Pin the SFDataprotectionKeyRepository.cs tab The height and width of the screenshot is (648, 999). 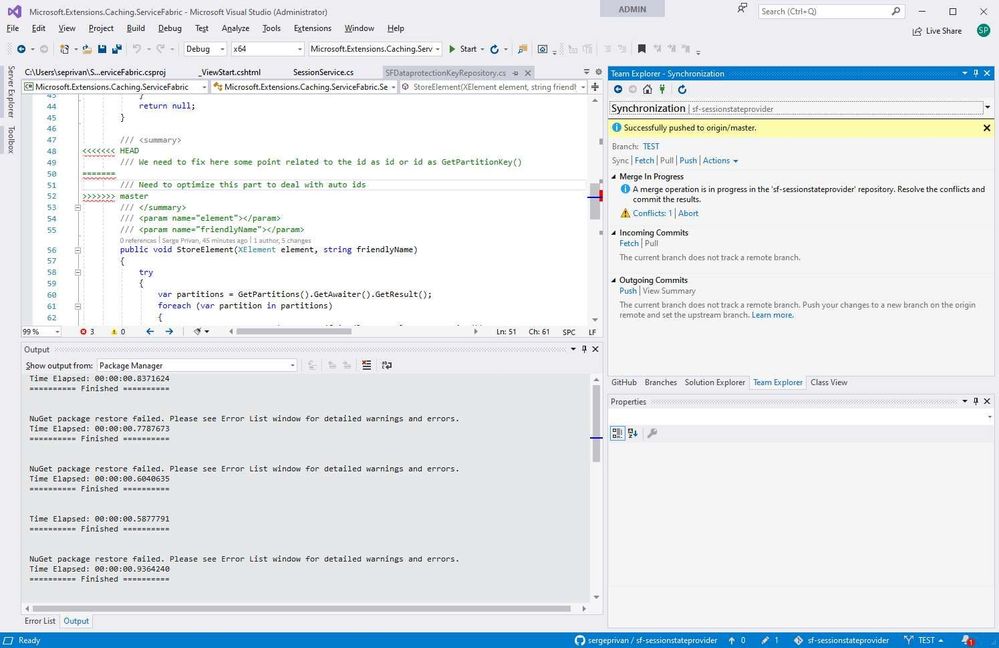click(x=515, y=73)
